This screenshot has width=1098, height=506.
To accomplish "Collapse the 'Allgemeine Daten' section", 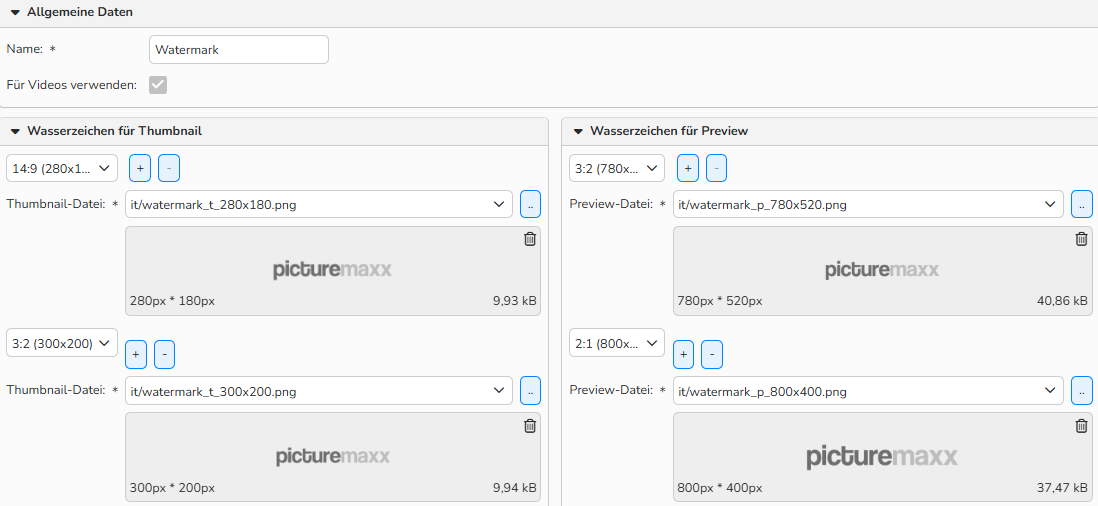I will point(15,13).
